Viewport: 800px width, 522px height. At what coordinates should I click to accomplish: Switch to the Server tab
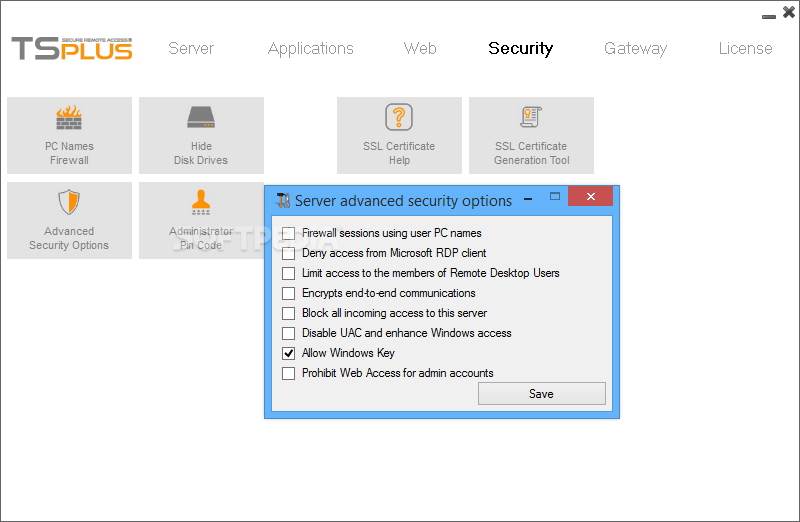[x=191, y=48]
